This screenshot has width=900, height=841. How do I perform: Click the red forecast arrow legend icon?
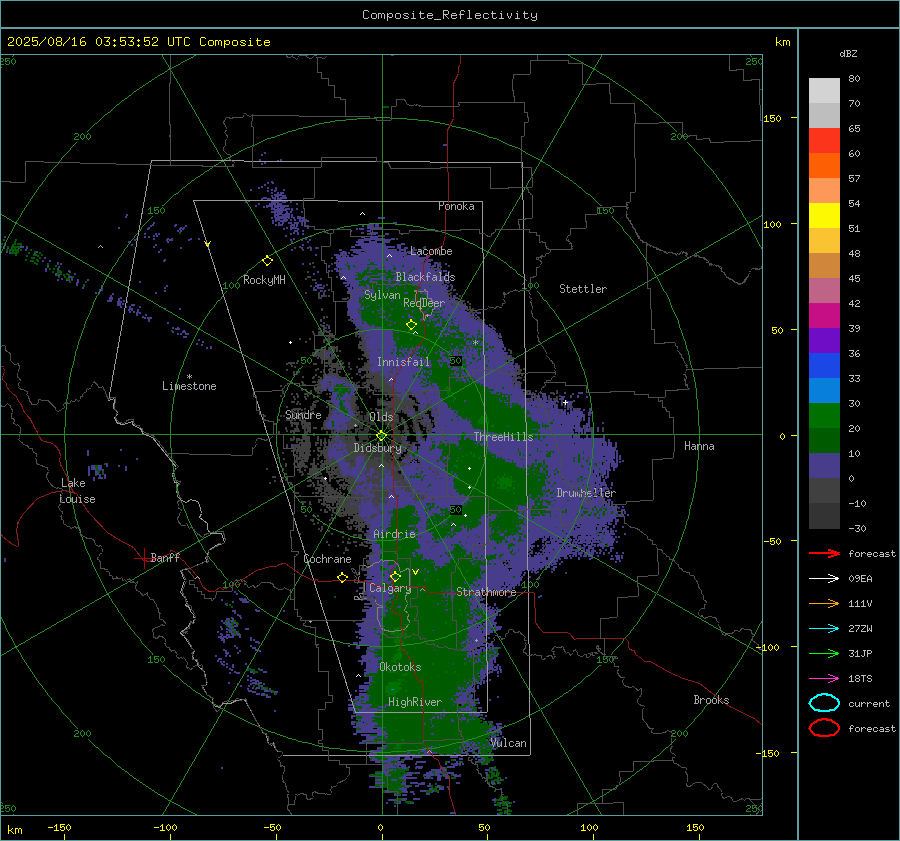pos(824,553)
